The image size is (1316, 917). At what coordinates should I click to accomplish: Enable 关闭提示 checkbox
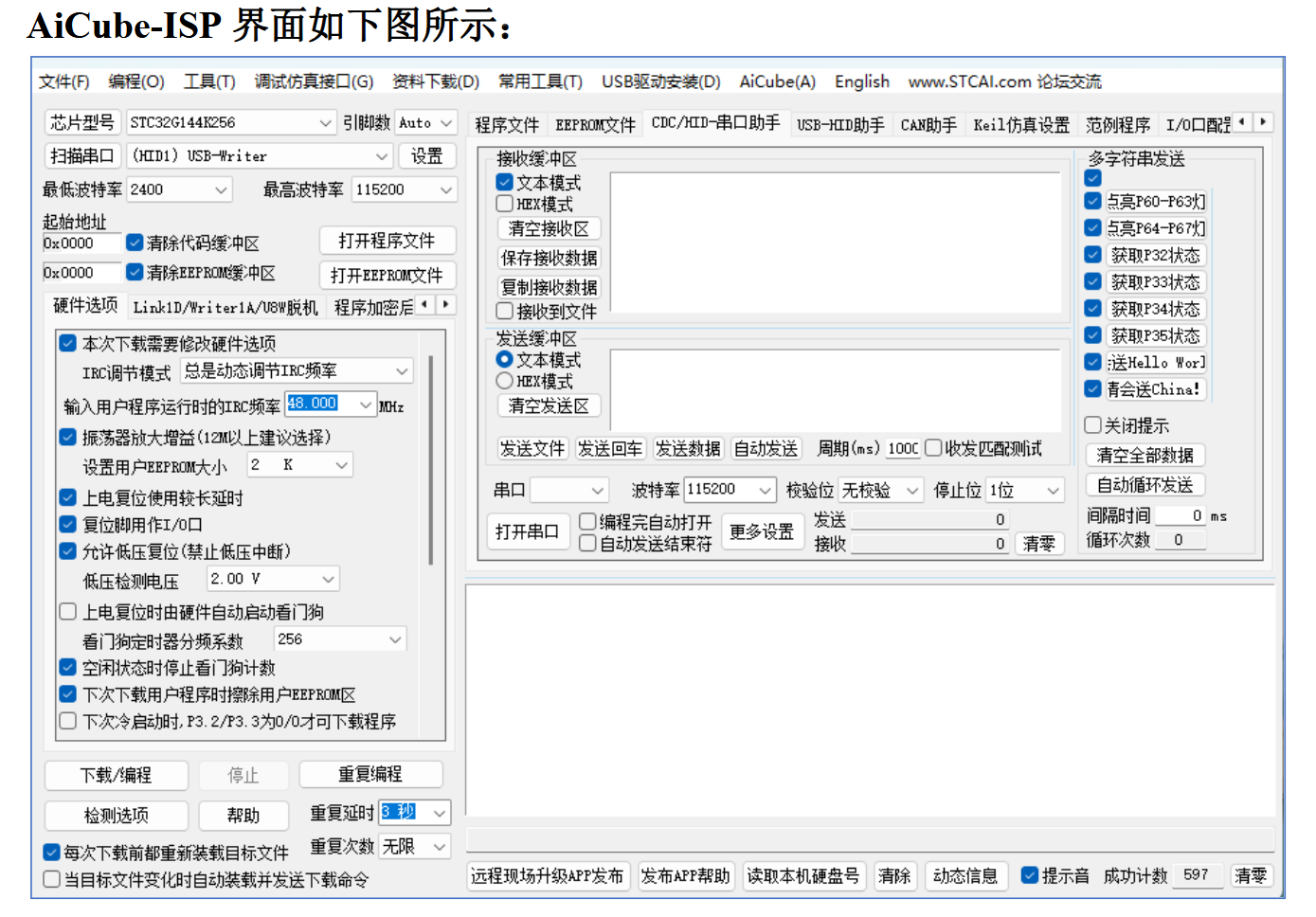click(1093, 425)
